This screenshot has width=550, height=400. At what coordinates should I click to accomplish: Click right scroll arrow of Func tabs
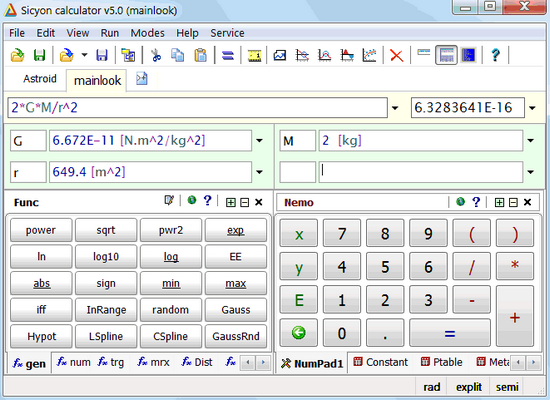(263, 362)
